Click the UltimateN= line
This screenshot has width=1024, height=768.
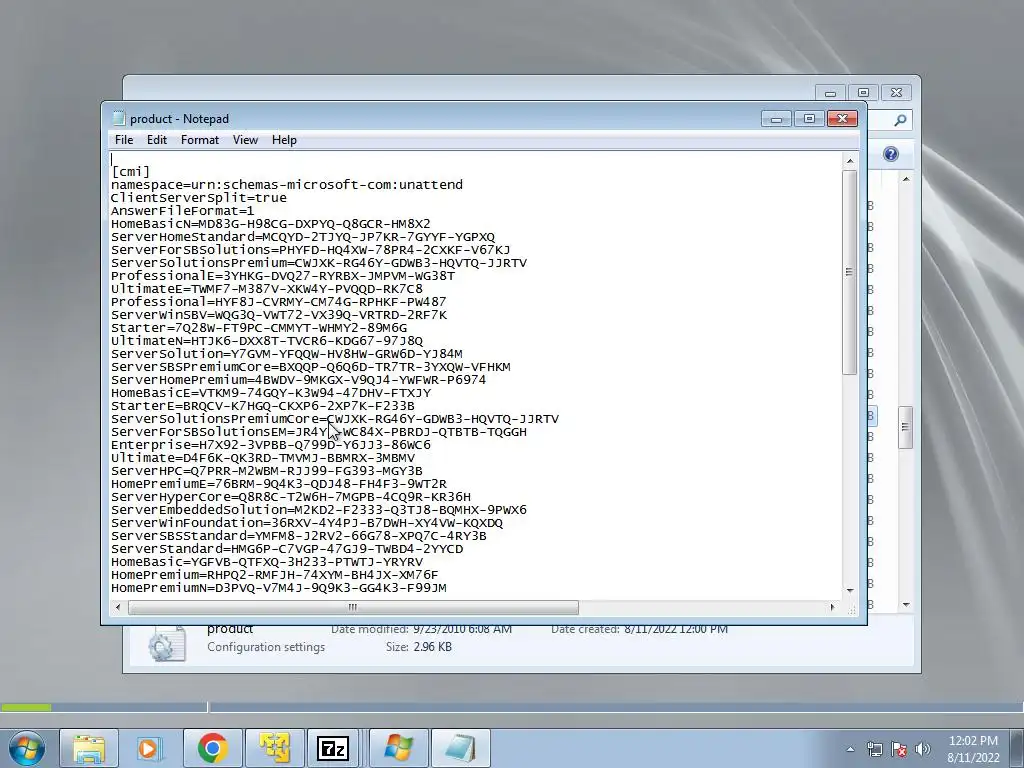266,341
